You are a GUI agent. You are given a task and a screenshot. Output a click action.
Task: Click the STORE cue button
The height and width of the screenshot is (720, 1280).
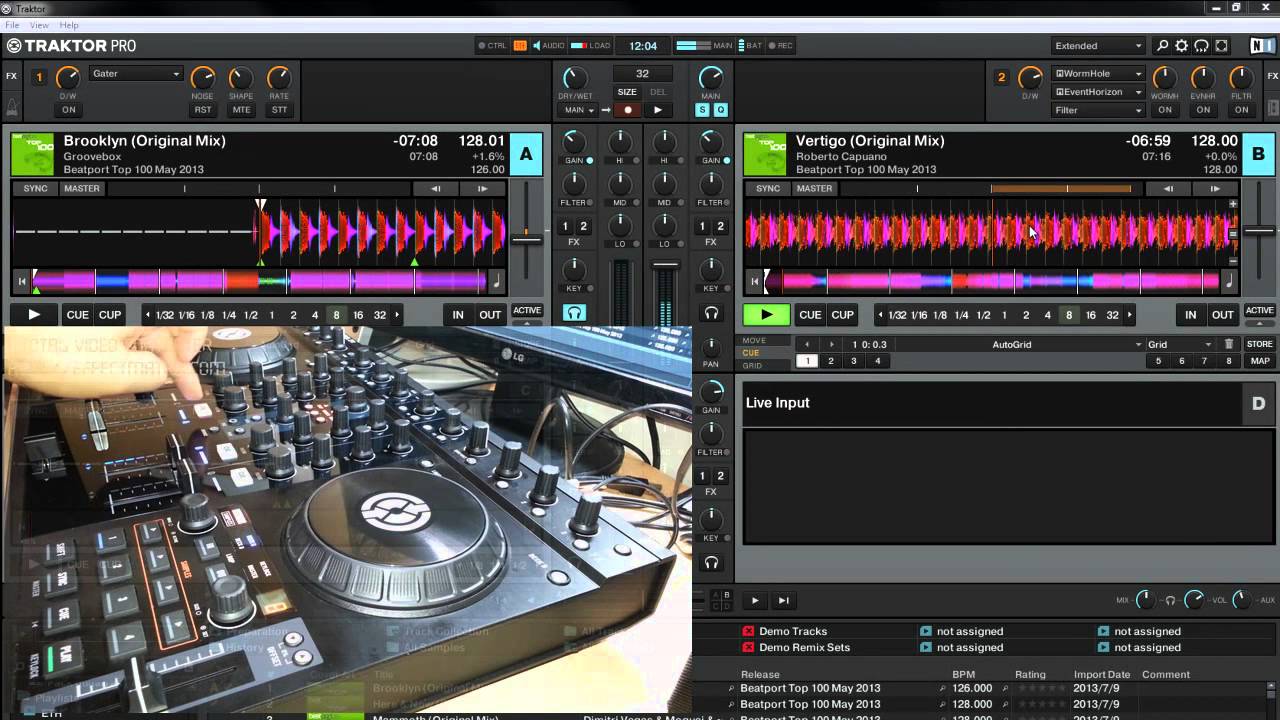click(1259, 345)
